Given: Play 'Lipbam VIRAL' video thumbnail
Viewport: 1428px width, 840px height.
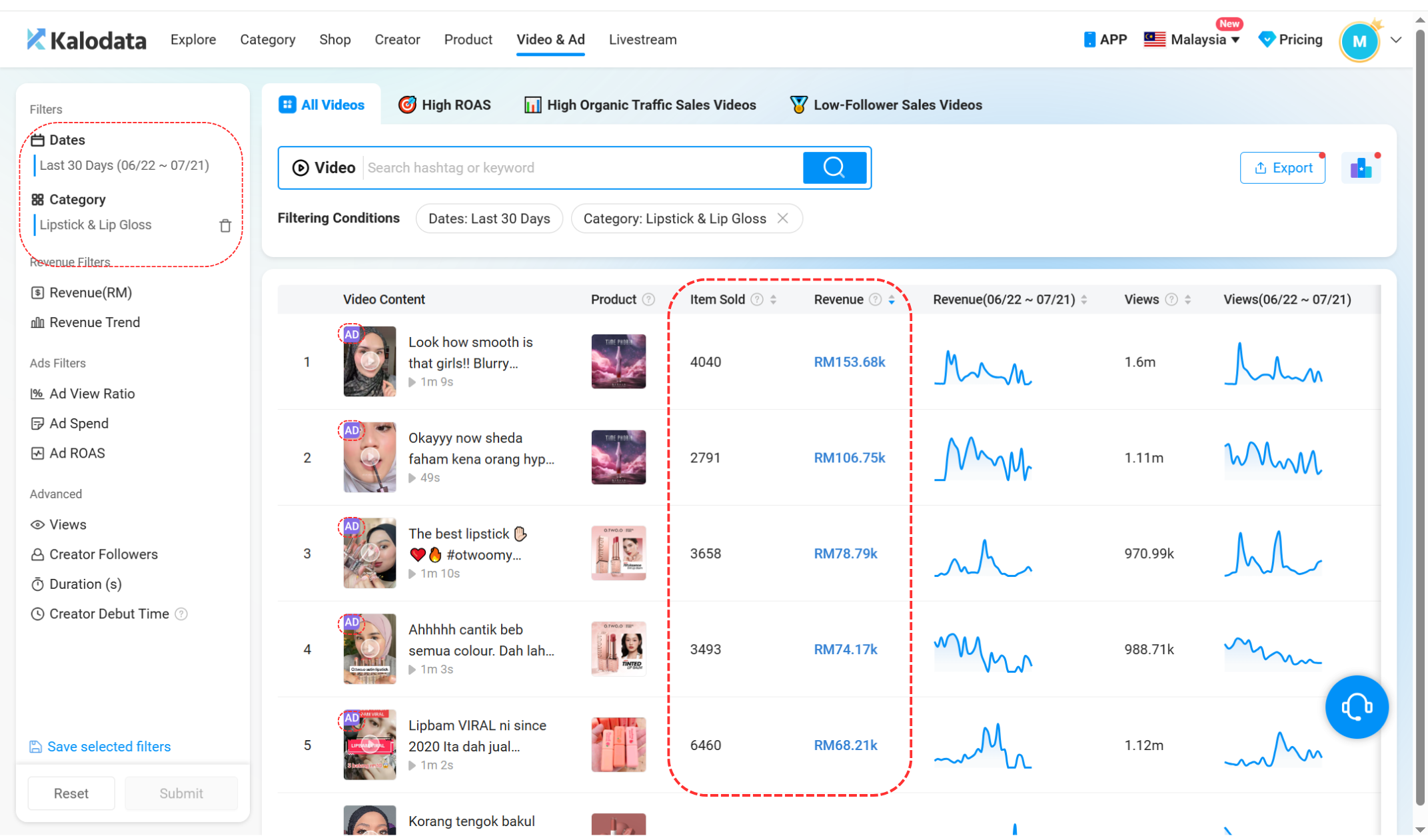Looking at the screenshot, I should (x=369, y=744).
